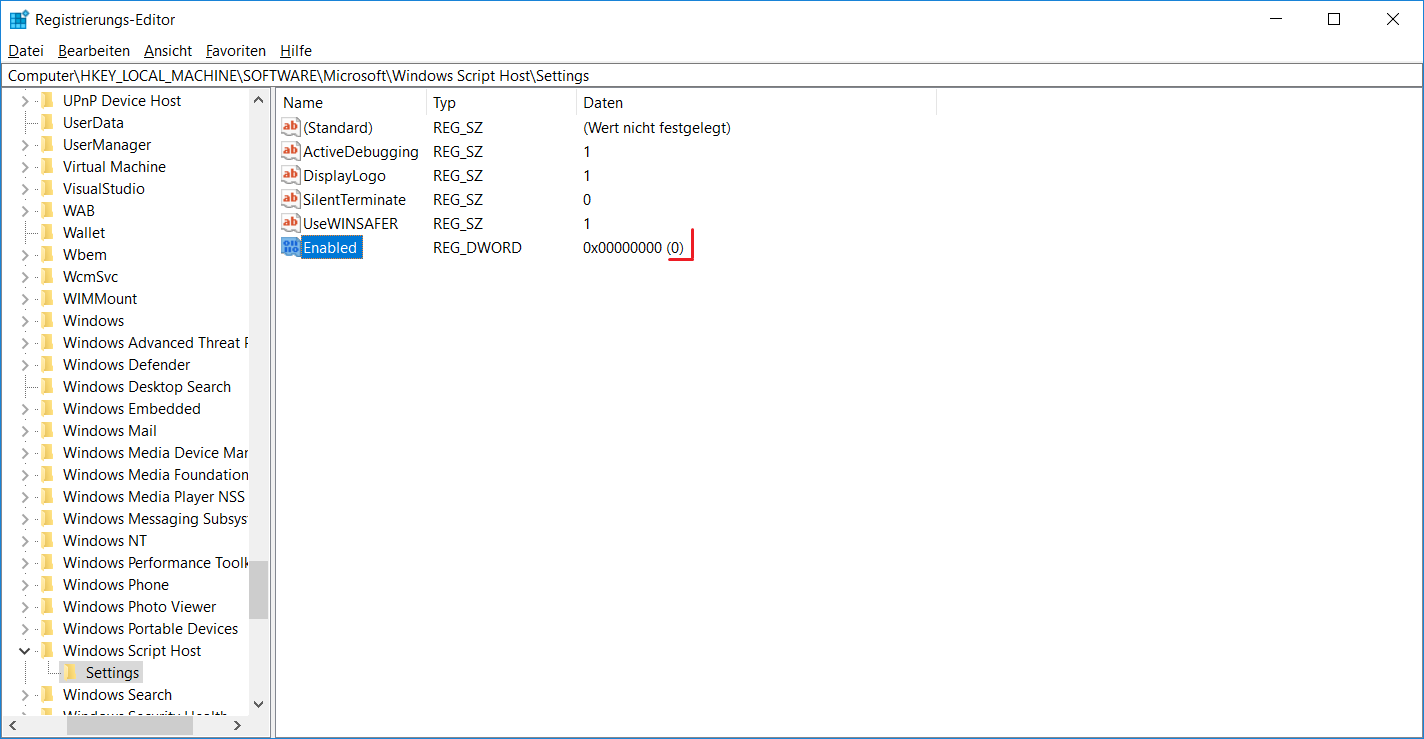The image size is (1424, 739).
Task: Expand the WIMMount key
Action: (25, 298)
